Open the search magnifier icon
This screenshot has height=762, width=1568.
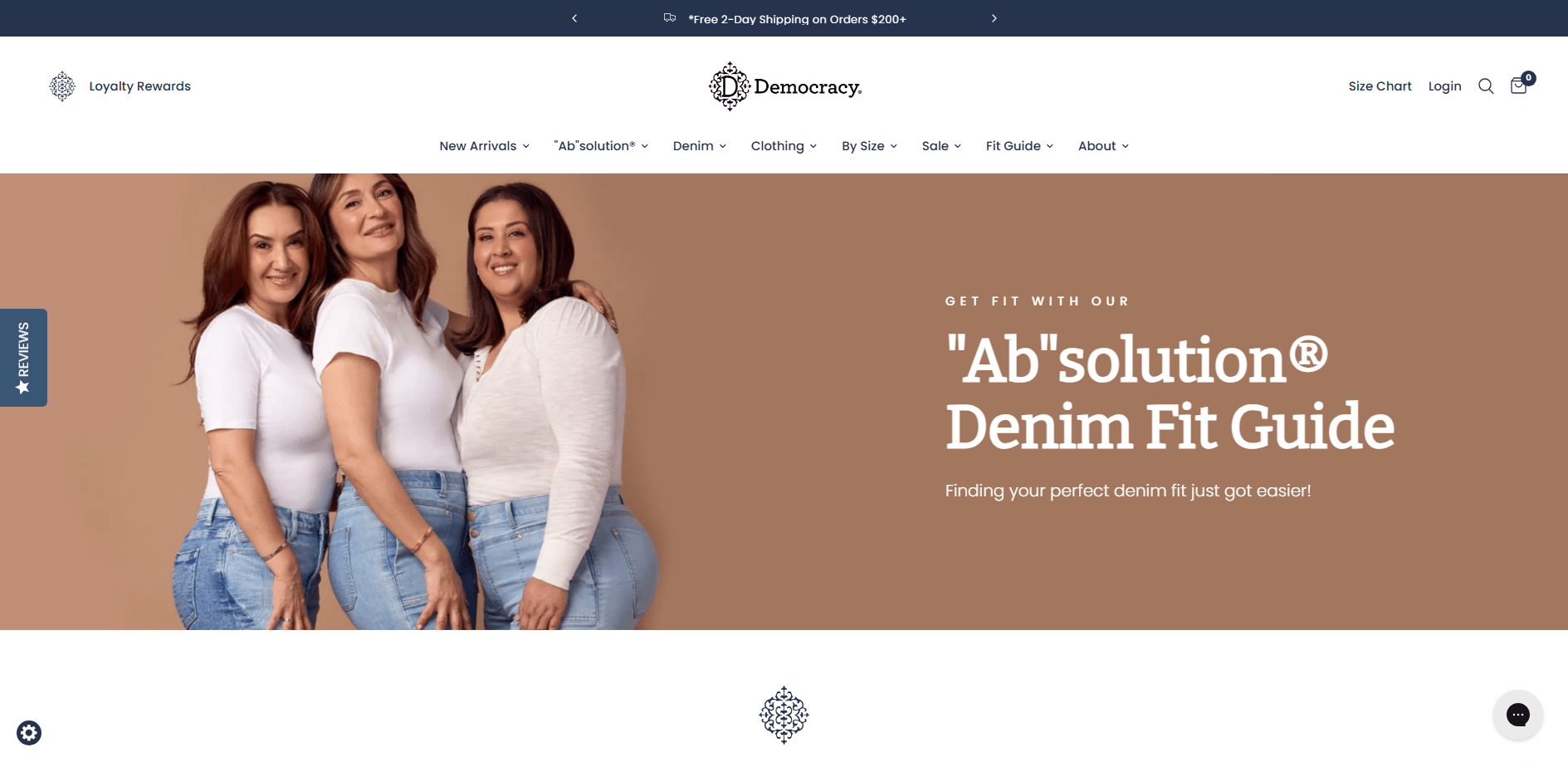pos(1486,86)
